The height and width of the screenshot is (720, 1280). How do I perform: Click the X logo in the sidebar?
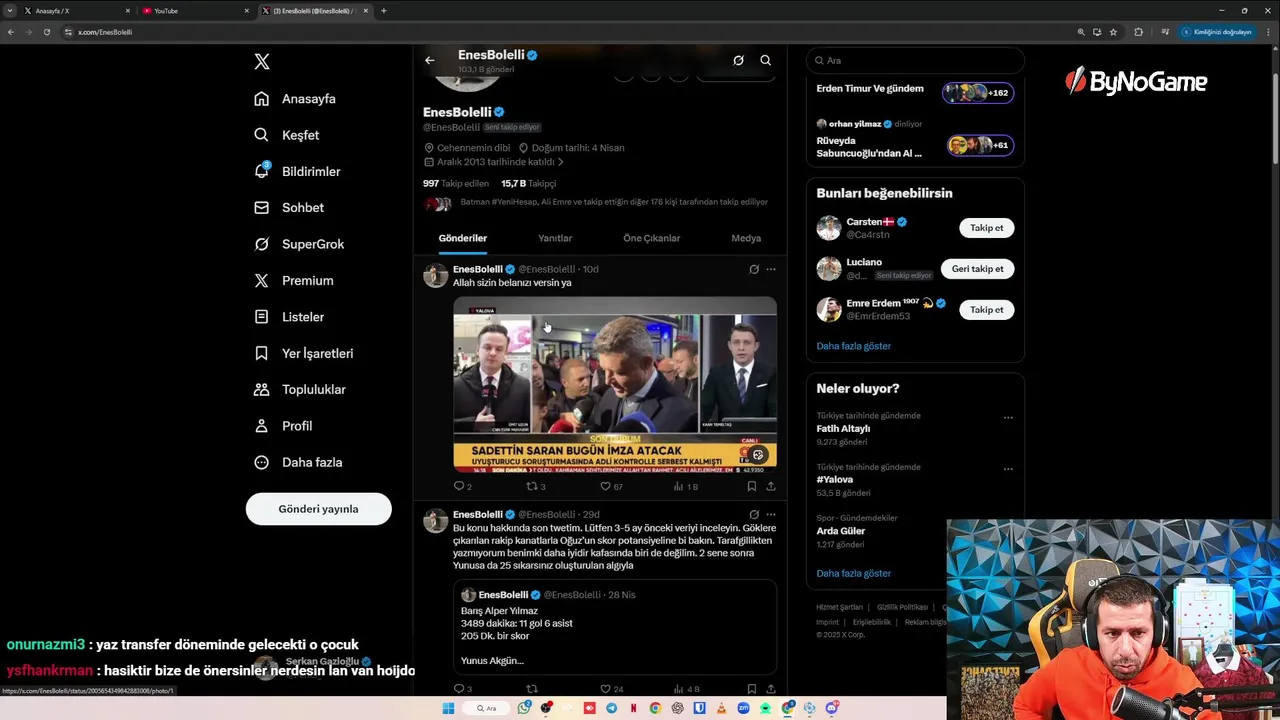point(262,62)
